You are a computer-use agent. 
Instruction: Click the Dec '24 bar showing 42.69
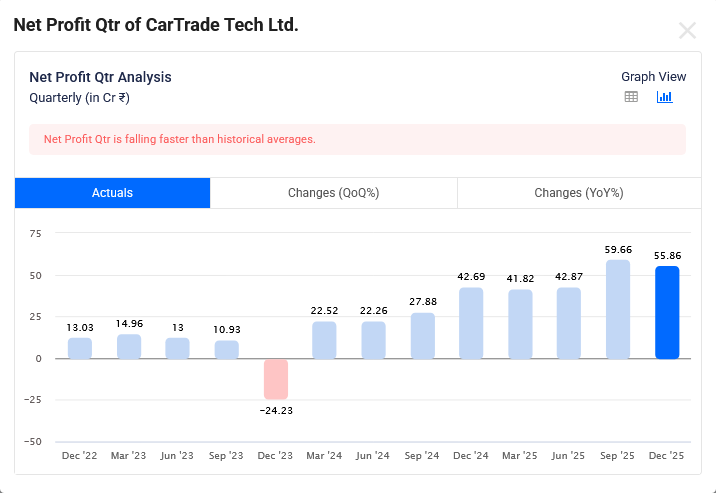pyautogui.click(x=471, y=323)
